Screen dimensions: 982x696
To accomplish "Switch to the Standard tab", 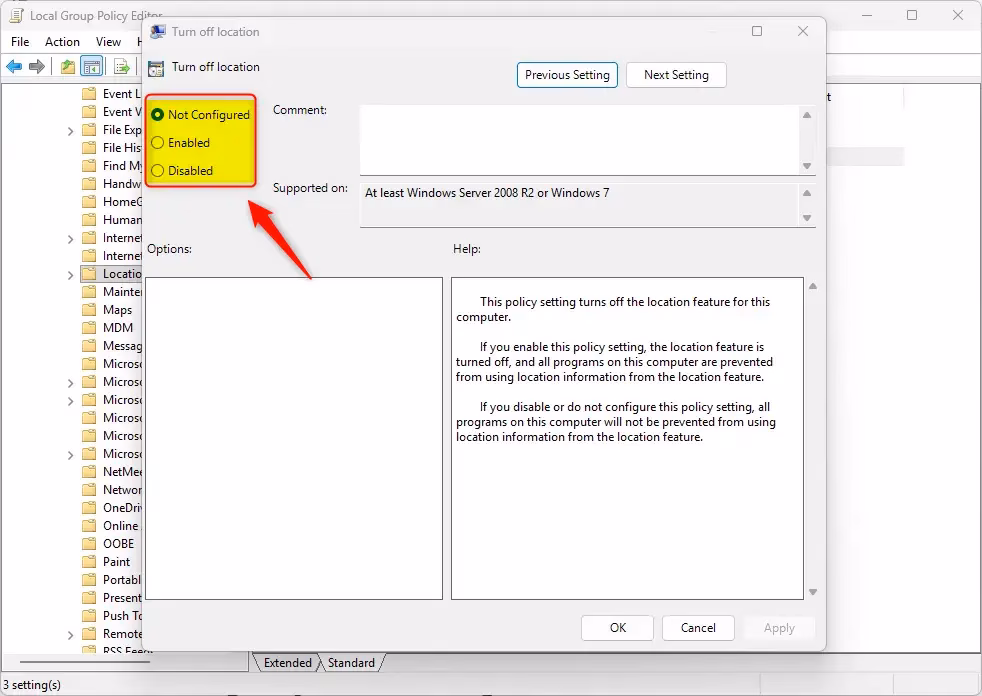I will 351,663.
